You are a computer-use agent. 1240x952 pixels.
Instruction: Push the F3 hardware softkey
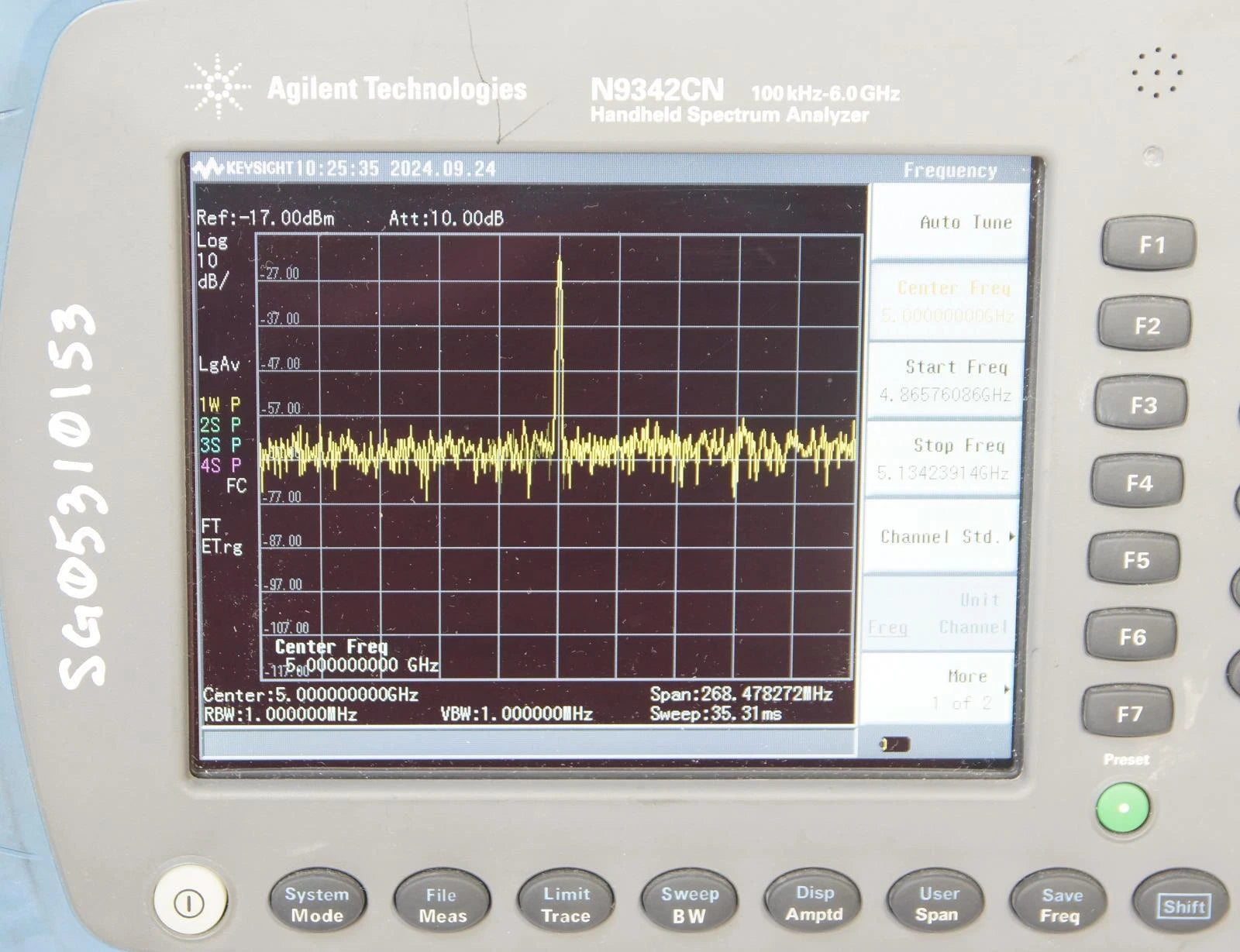coord(1142,404)
